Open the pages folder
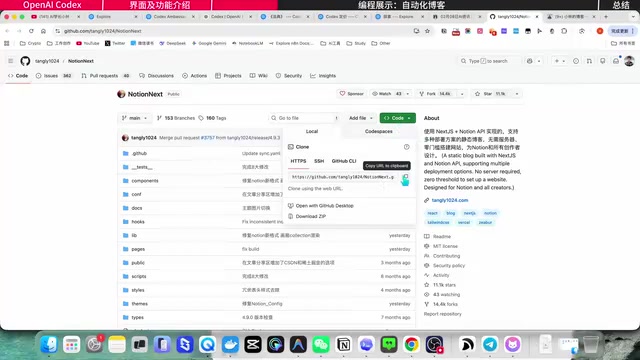 tap(138, 249)
